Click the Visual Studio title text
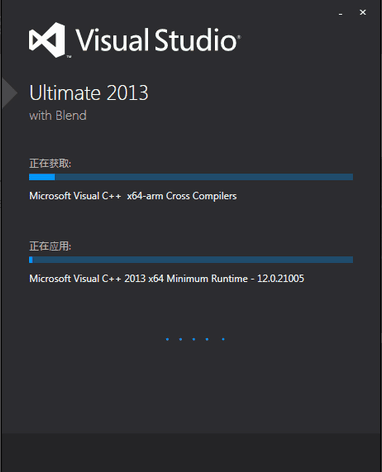The height and width of the screenshot is (472, 382). point(157,40)
